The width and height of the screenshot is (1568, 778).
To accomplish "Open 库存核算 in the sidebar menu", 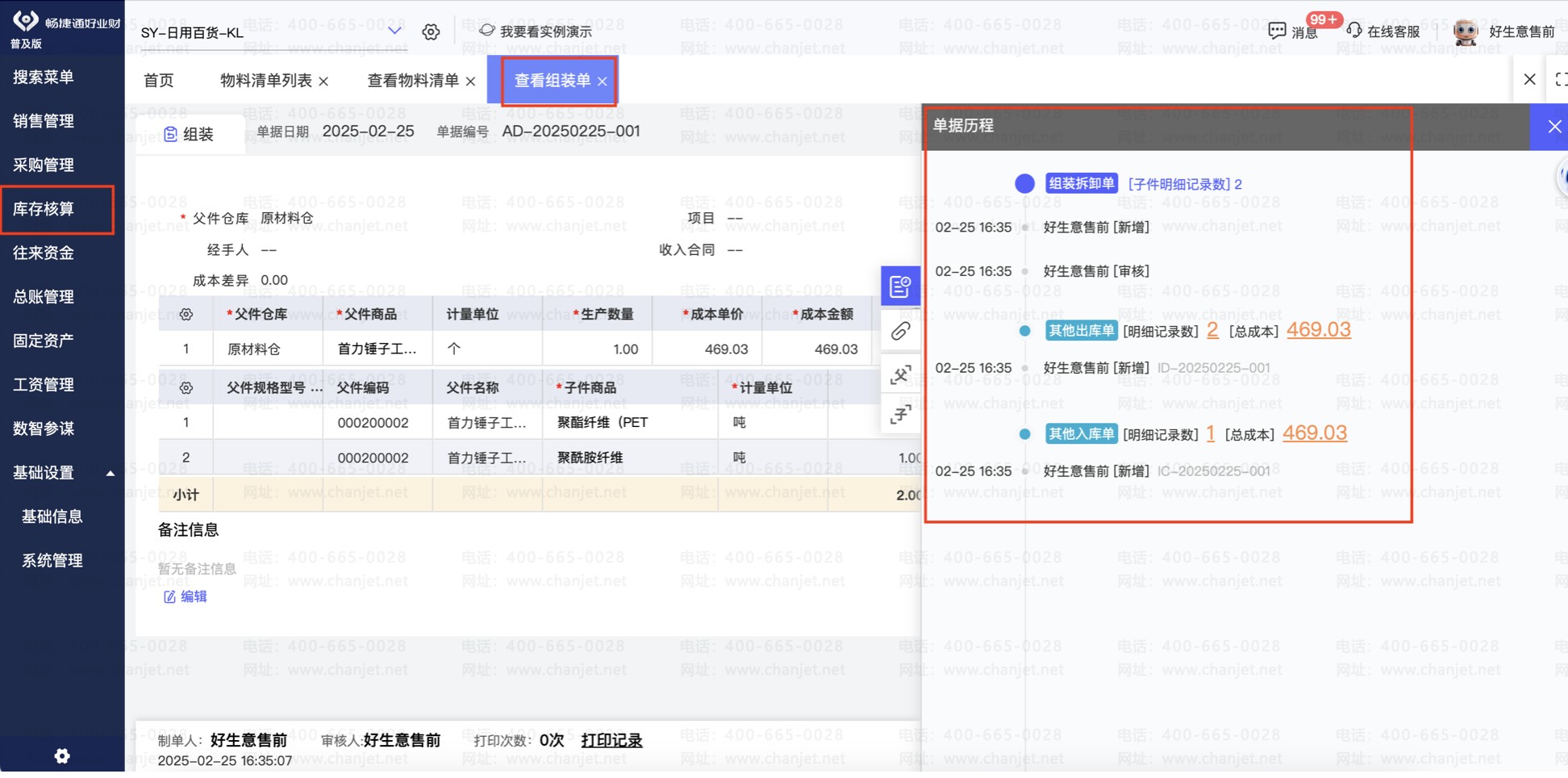I will click(x=44, y=209).
